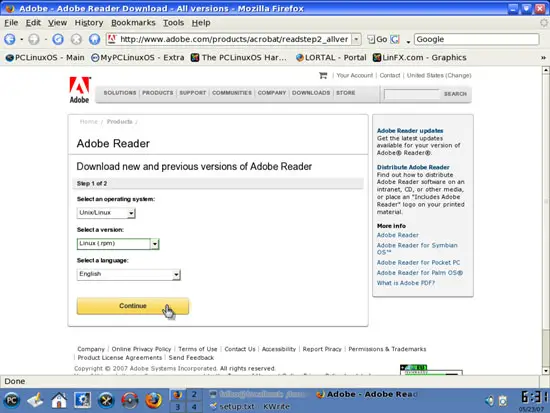The height and width of the screenshot is (413, 550).
Task: Open the SUPPORT navigation tab
Action: (x=193, y=93)
